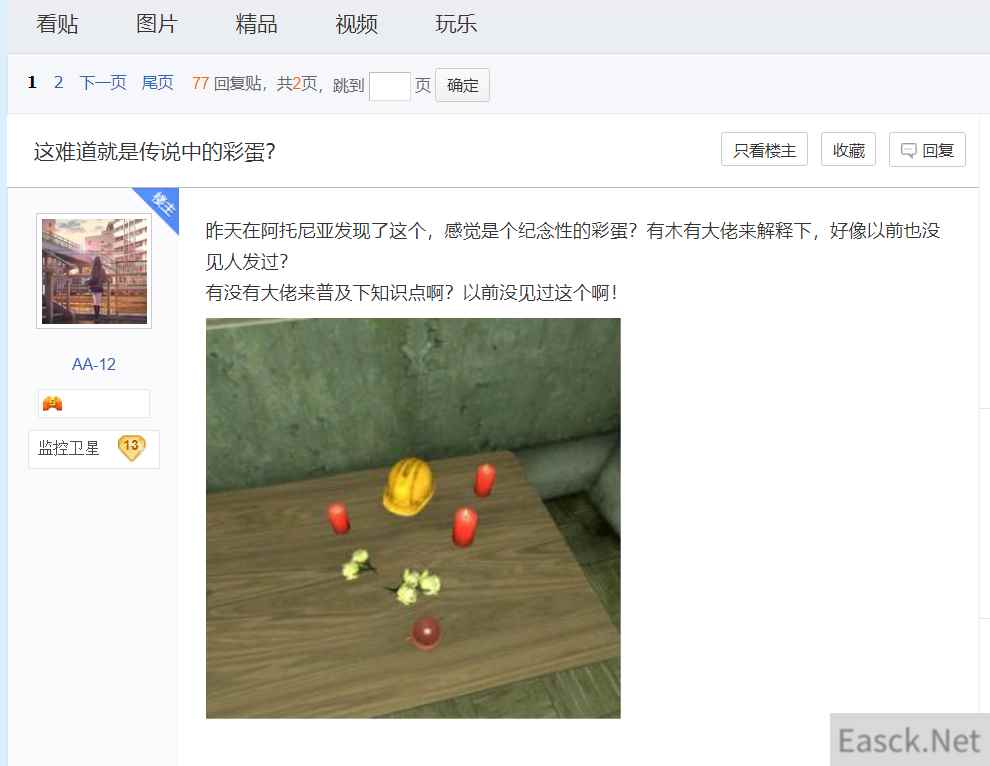Click the 确定 confirm button
Image resolution: width=990 pixels, height=766 pixels.
tap(462, 85)
